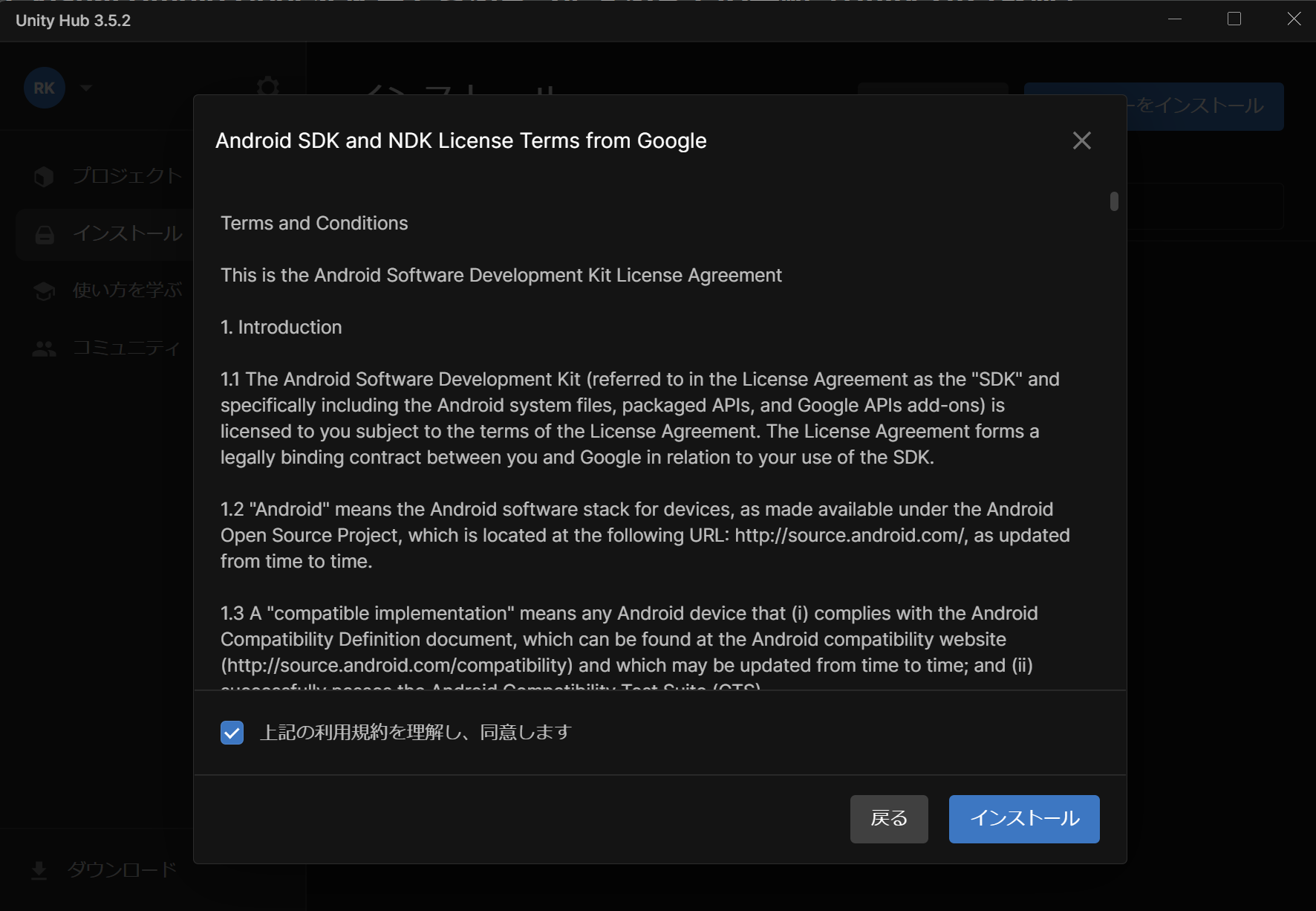The width and height of the screenshot is (1316, 911).
Task: Click the 'Android SDK and NDK License Terms from Google' title
Action: (x=461, y=140)
